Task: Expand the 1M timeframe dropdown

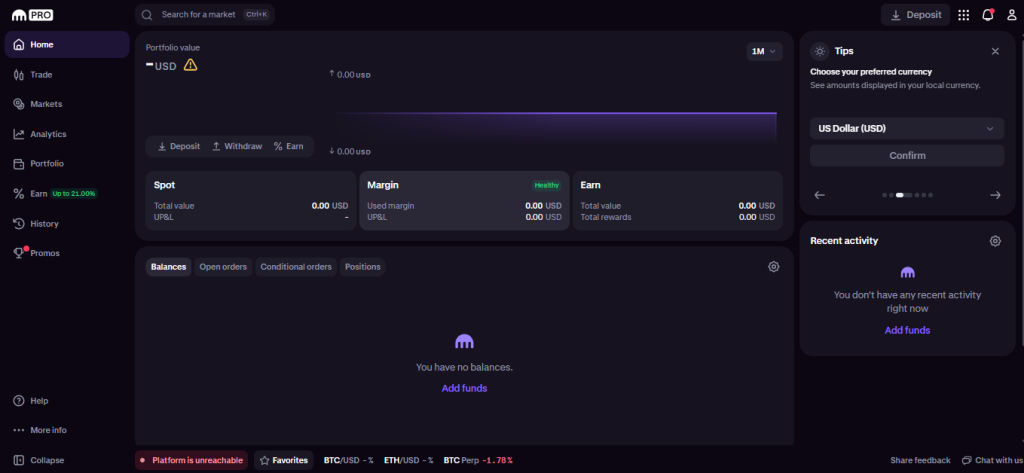Action: click(764, 51)
